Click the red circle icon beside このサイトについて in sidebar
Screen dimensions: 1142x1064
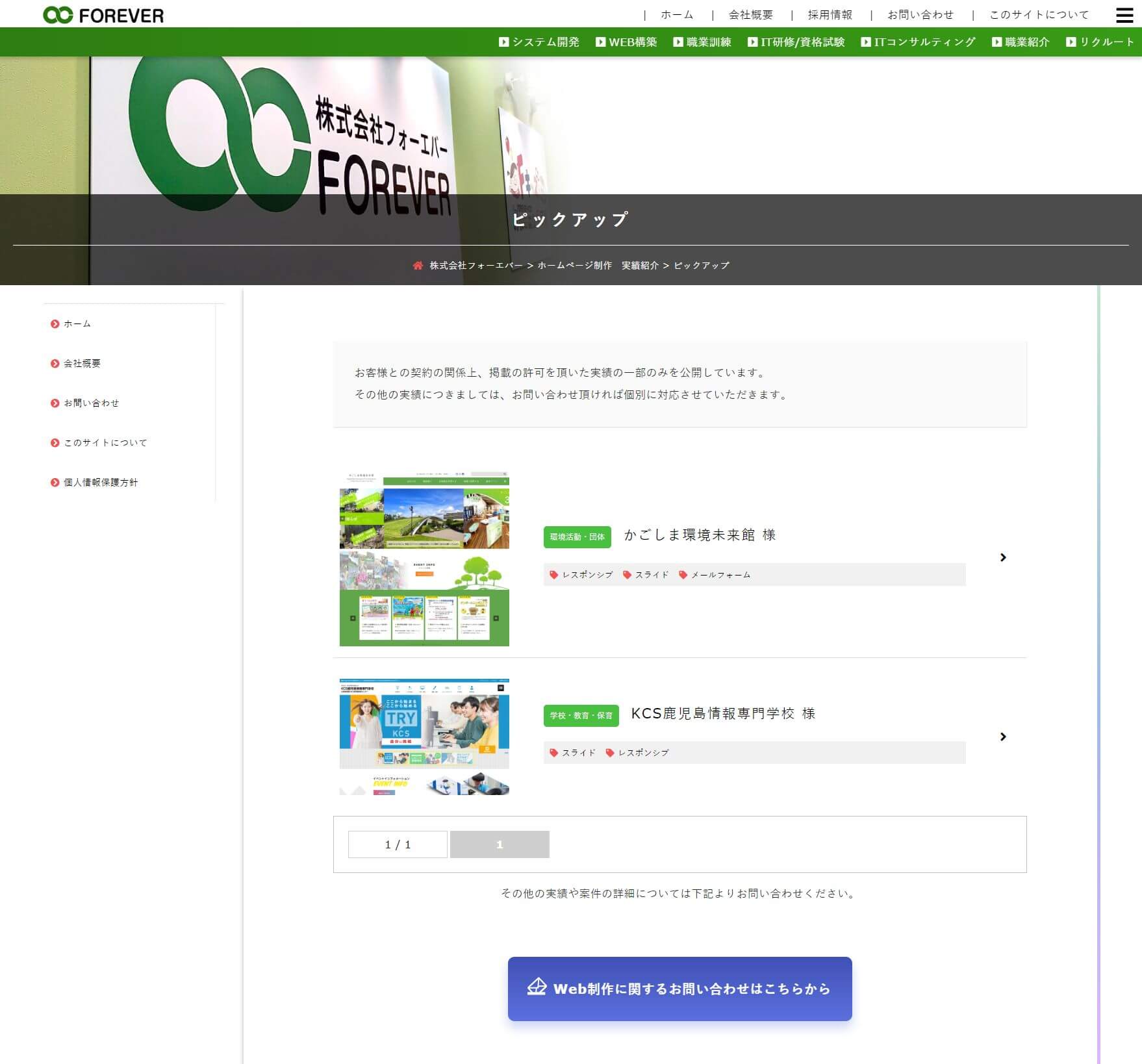(55, 442)
